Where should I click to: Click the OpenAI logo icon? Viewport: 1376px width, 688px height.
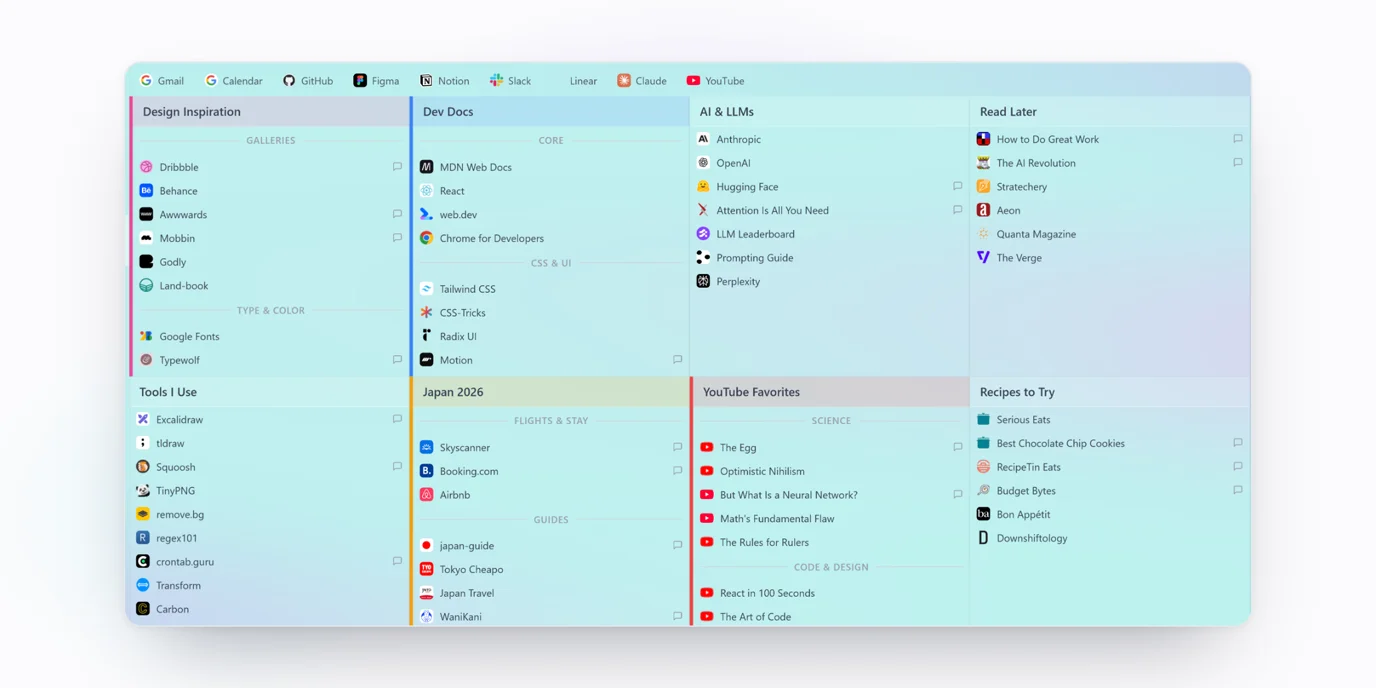click(703, 163)
